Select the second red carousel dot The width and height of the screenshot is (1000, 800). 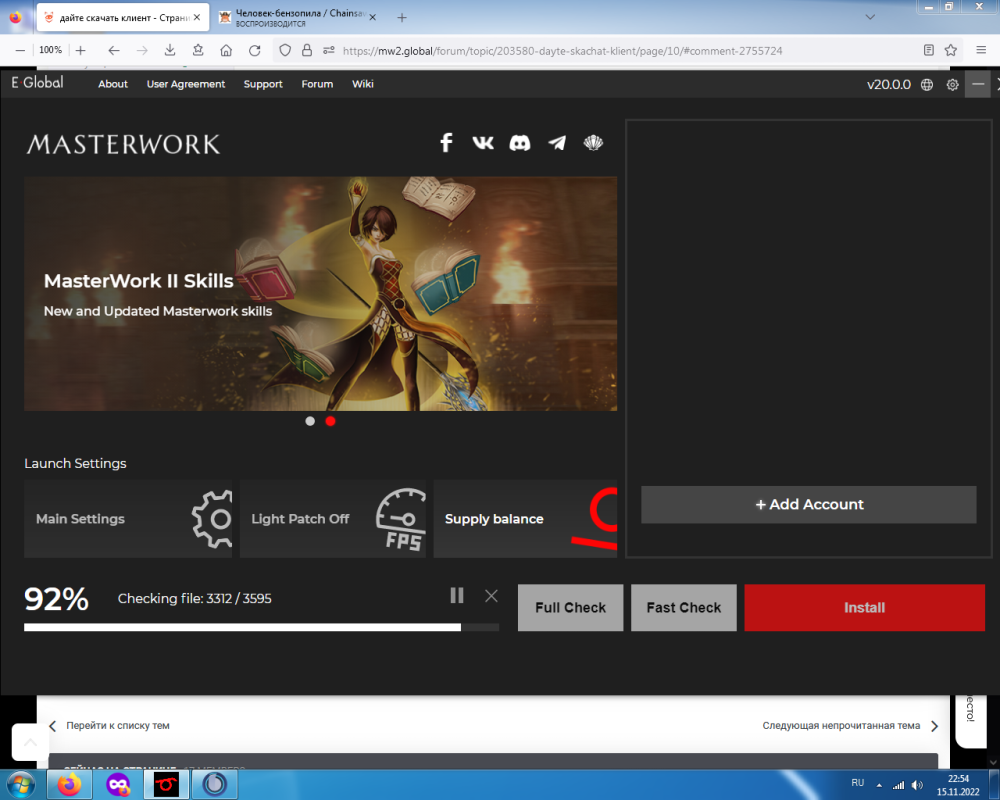point(330,421)
